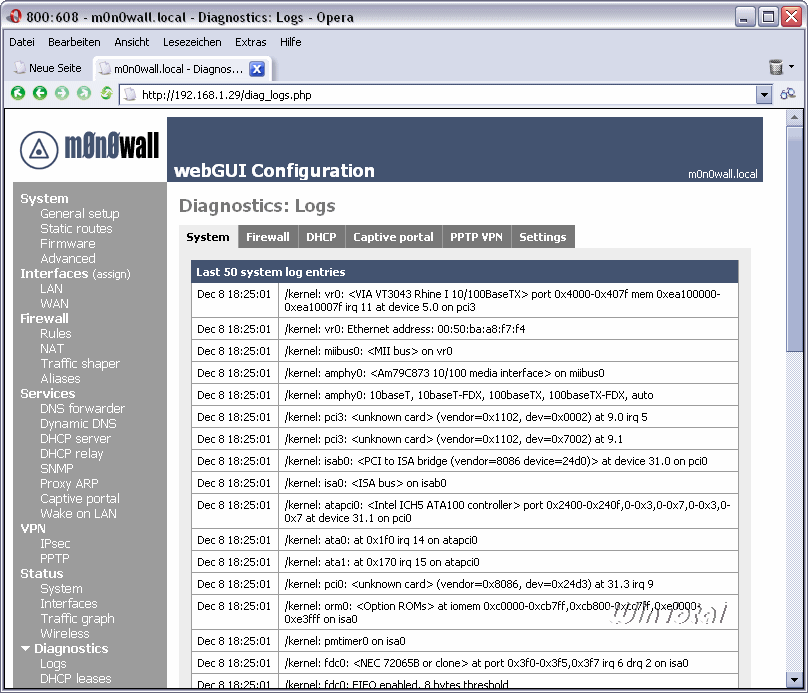The image size is (808, 693).
Task: Open Static routes link
Action: click(76, 228)
